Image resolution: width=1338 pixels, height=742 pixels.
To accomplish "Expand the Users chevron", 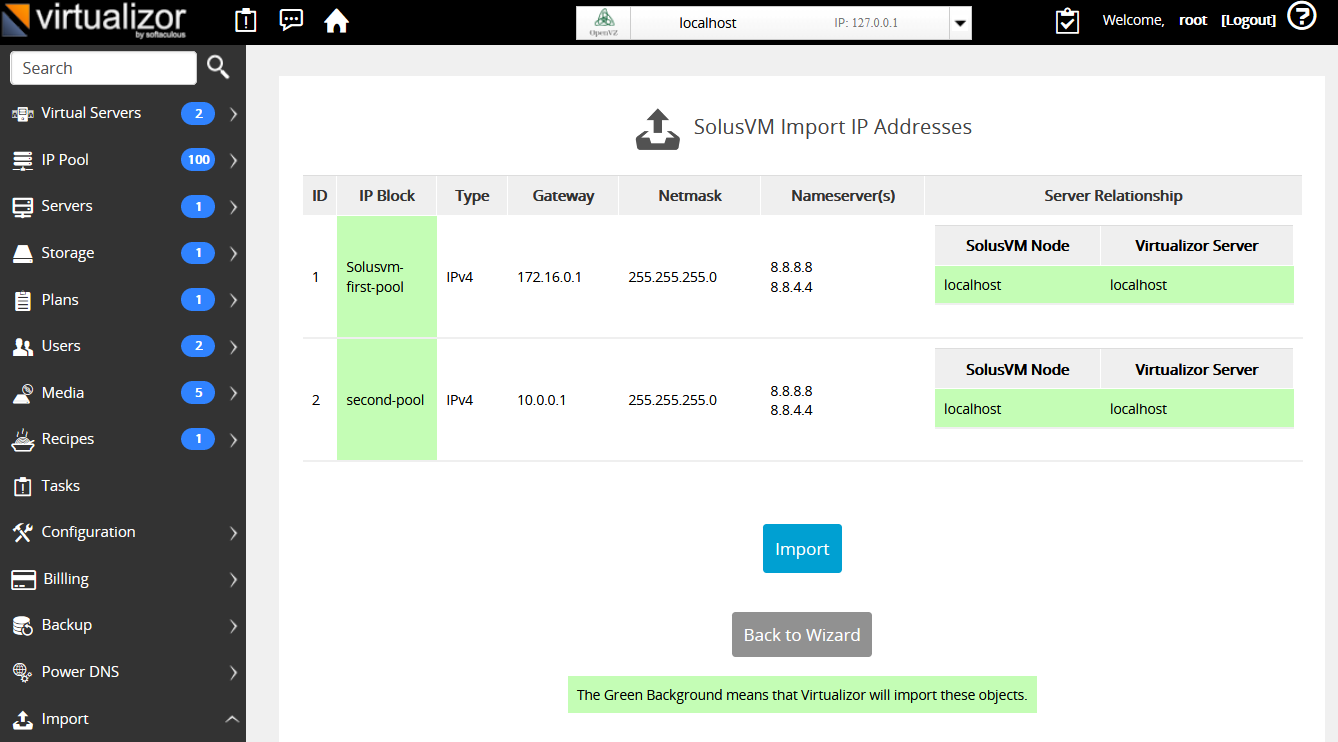I will pos(233,347).
